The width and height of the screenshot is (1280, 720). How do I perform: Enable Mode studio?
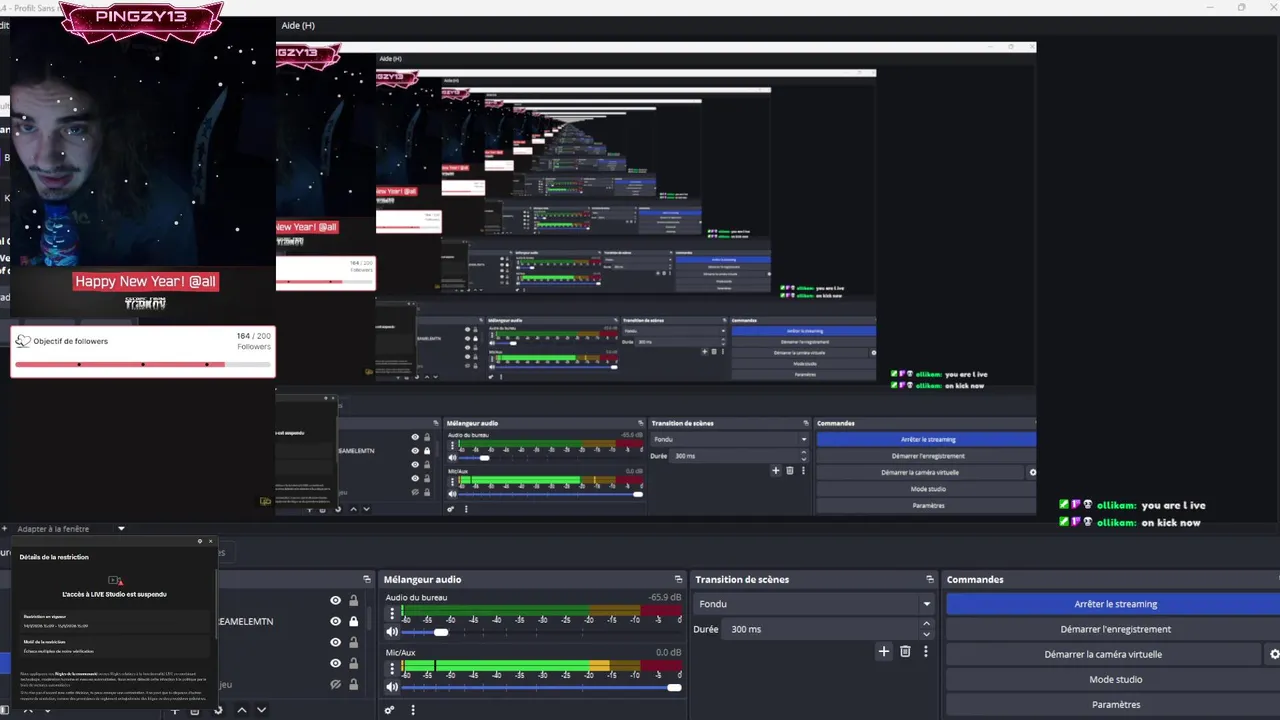1115,679
